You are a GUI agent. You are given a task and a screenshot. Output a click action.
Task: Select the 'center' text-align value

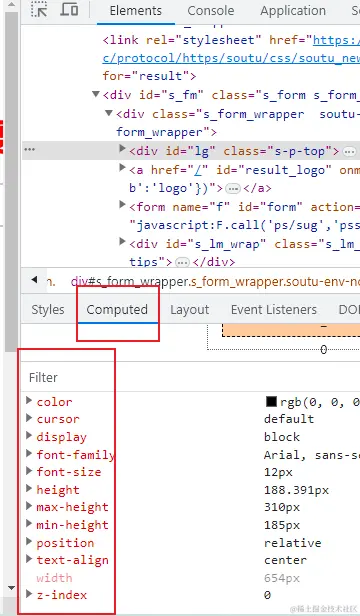pos(285,560)
